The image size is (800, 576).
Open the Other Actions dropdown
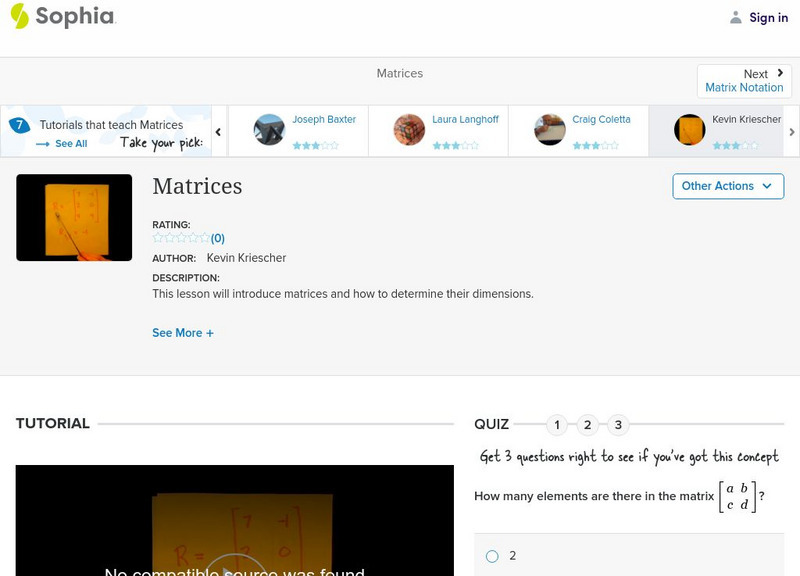coord(728,186)
